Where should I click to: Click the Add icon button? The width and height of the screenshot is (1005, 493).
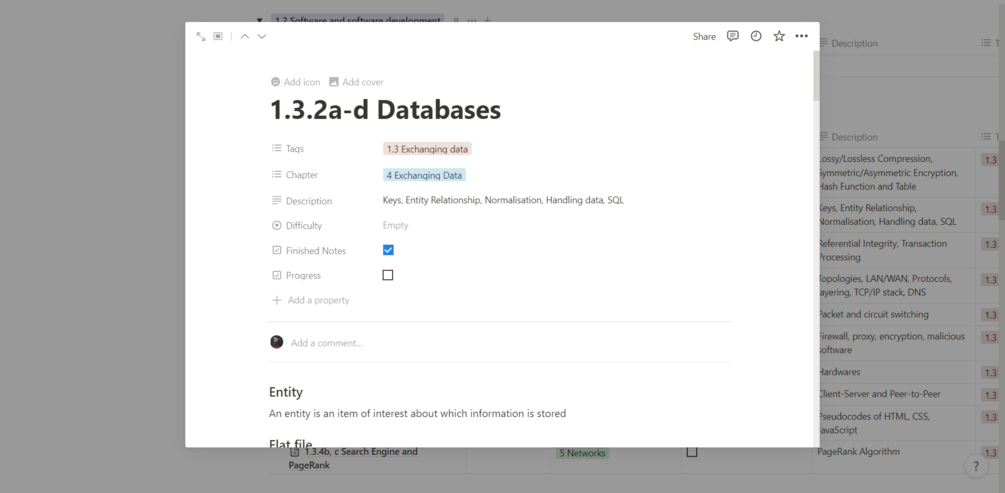pos(295,82)
